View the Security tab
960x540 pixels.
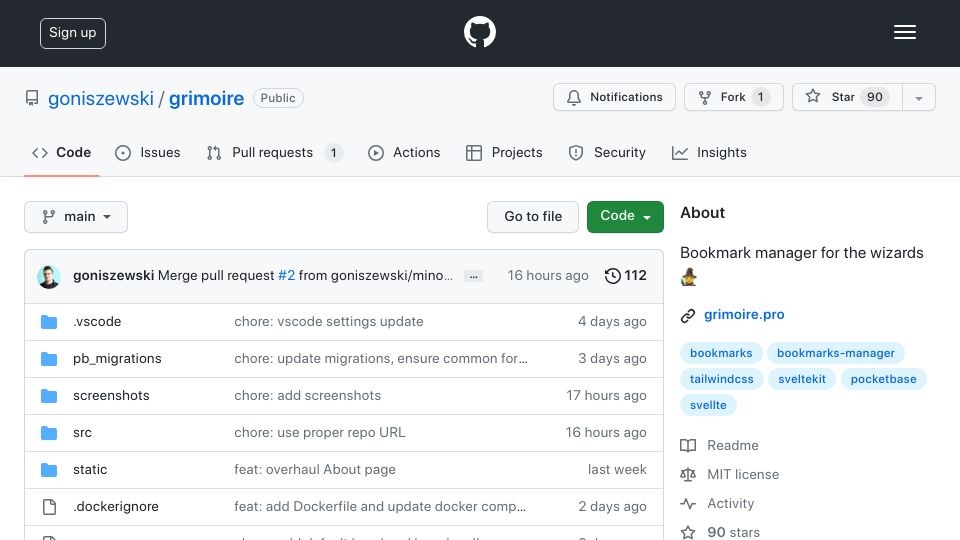click(607, 152)
